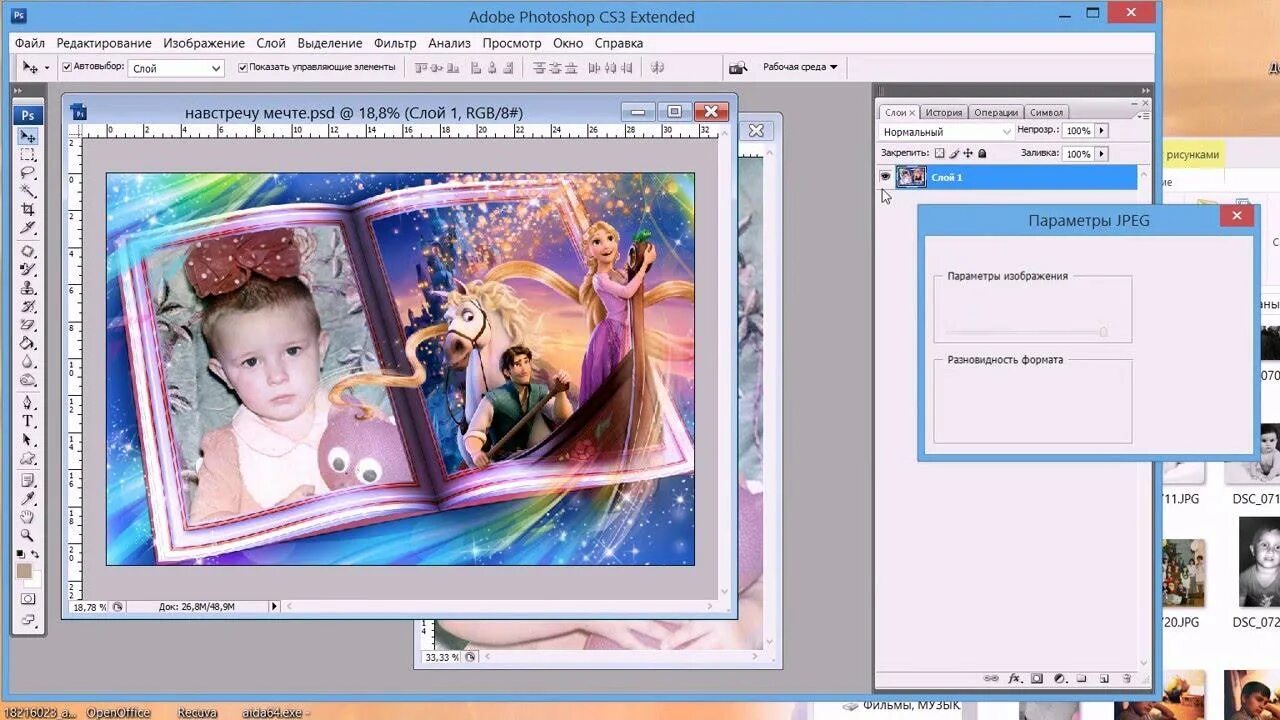Toggle lock image pixels brush icon
The width and height of the screenshot is (1280, 720).
[x=954, y=153]
